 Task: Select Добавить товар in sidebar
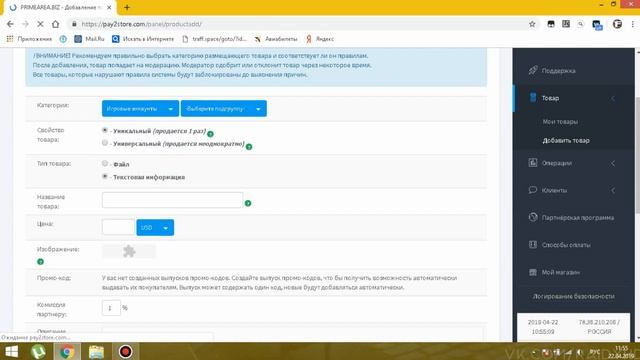tap(566, 140)
